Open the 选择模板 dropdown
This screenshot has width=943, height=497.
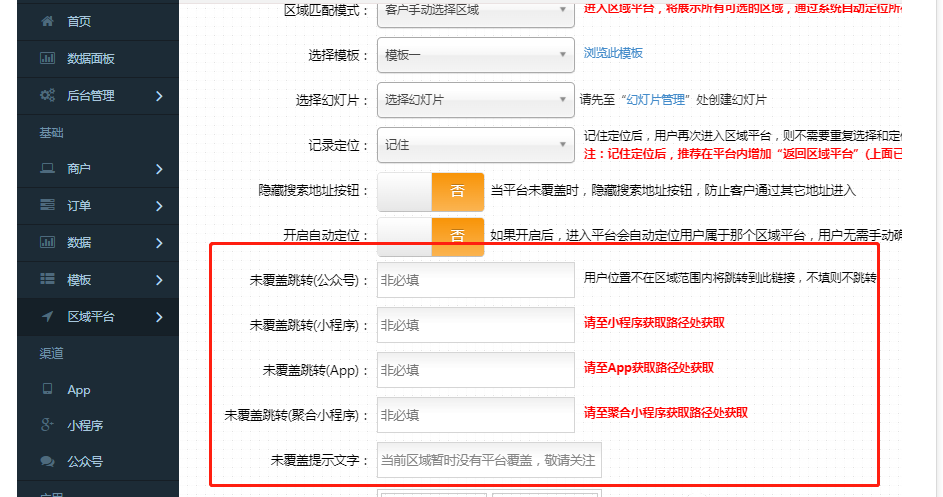475,55
